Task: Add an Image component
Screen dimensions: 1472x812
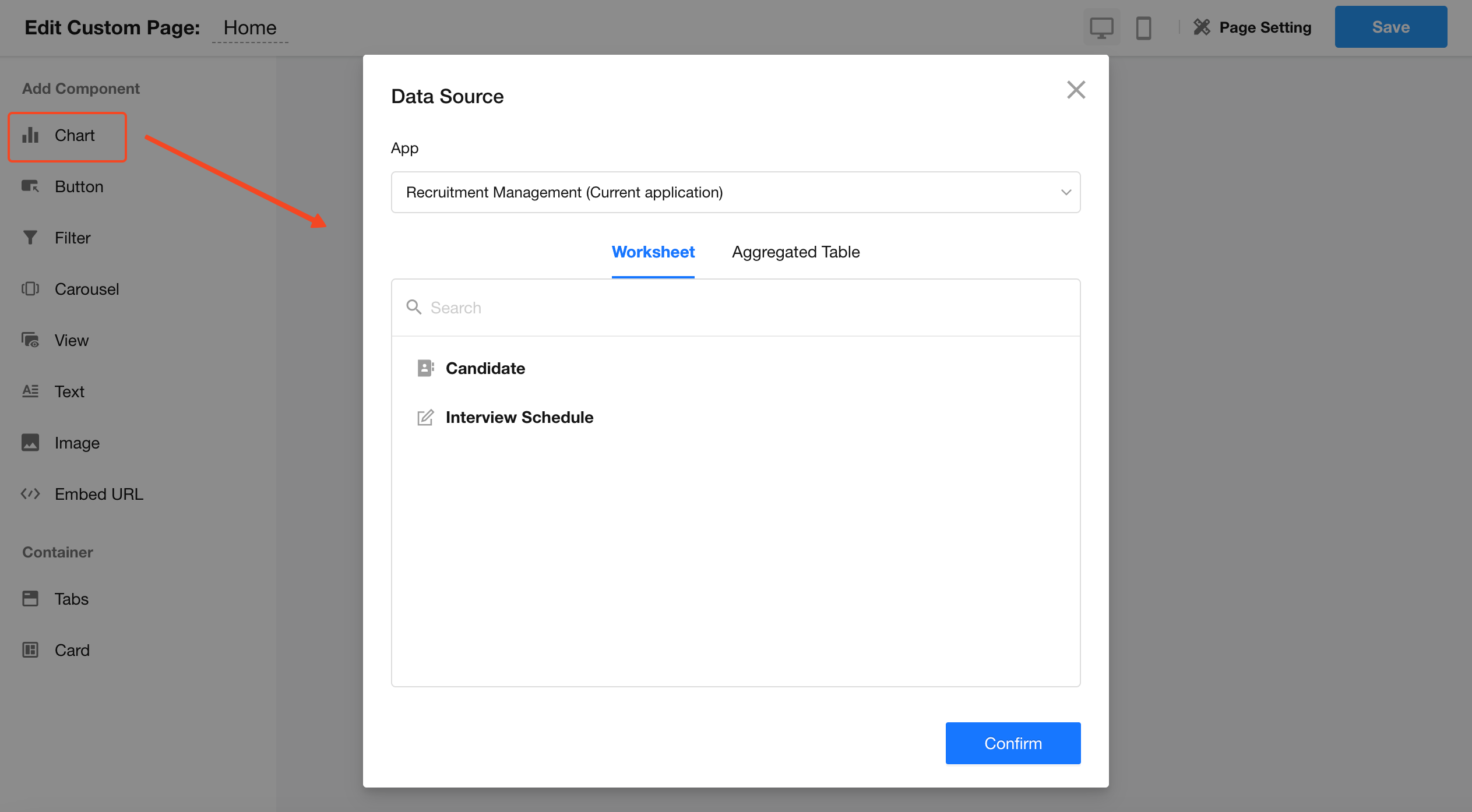Action: [61, 443]
